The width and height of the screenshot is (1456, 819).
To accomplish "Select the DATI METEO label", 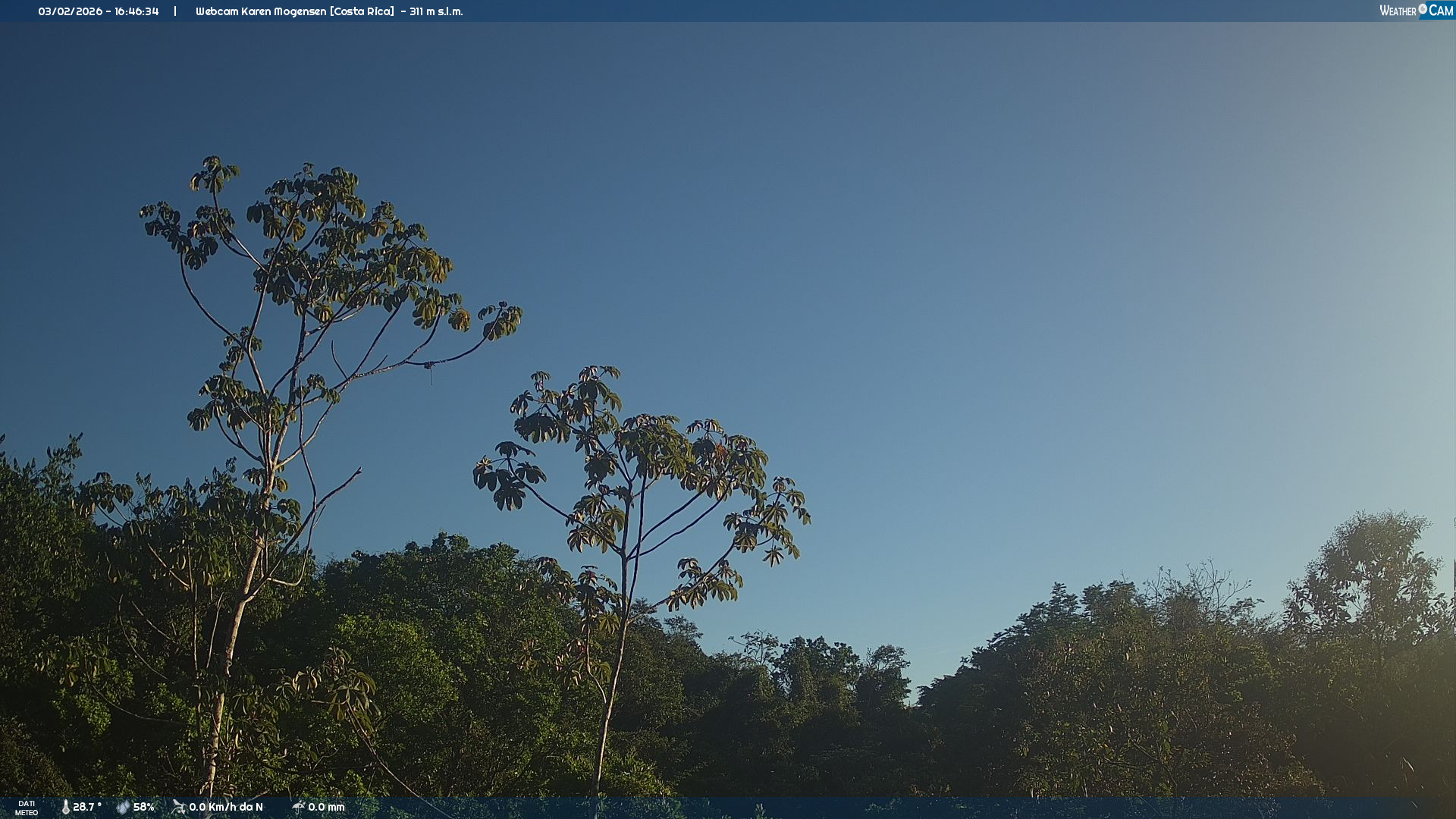I will [27, 808].
